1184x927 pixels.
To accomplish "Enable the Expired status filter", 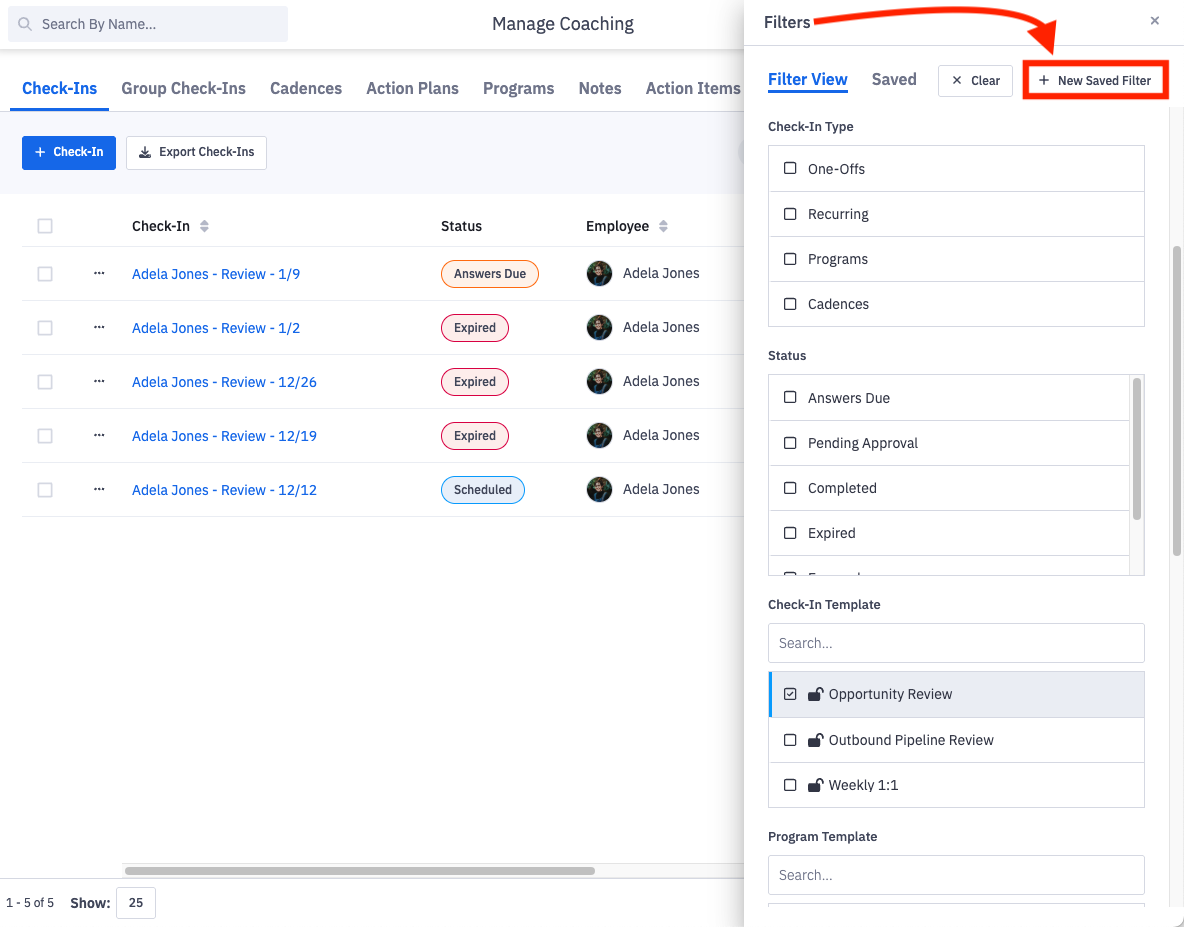I will (790, 533).
